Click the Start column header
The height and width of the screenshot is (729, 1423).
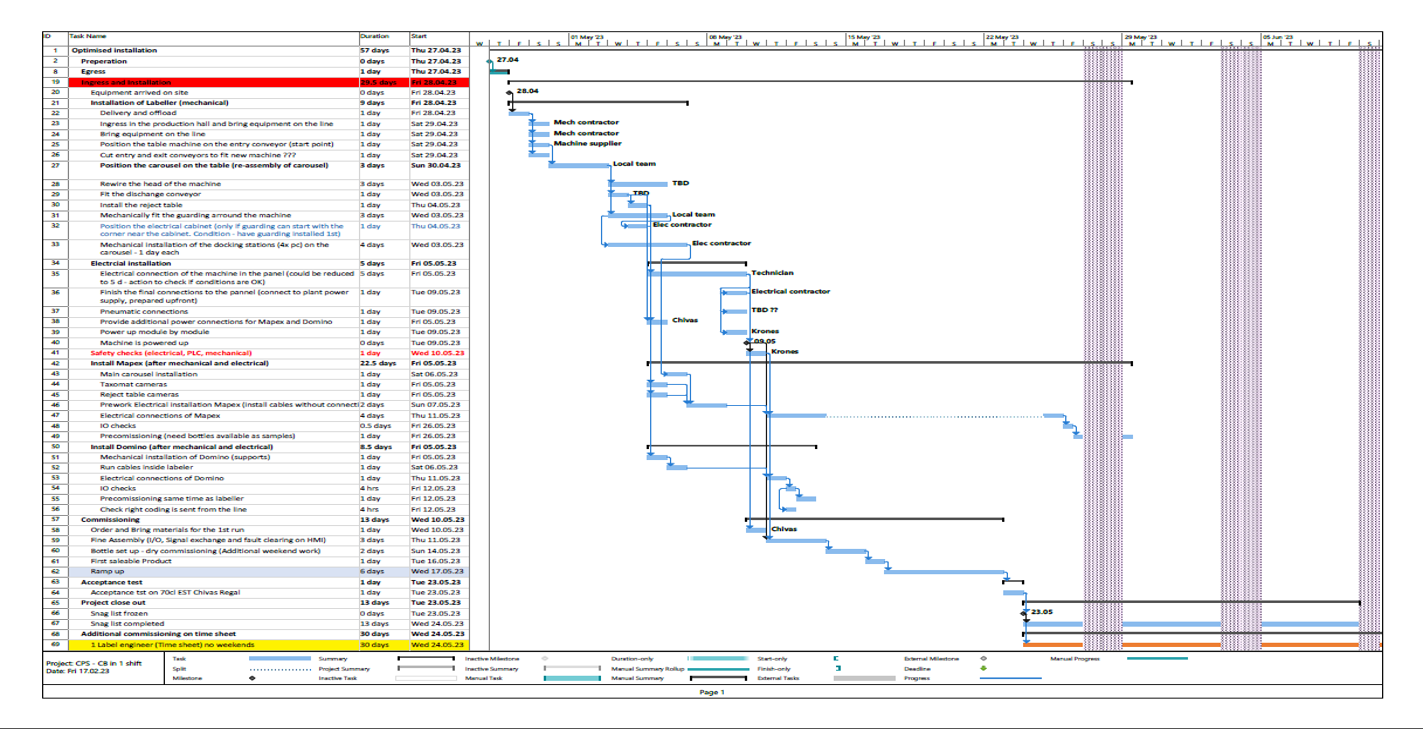[418, 36]
